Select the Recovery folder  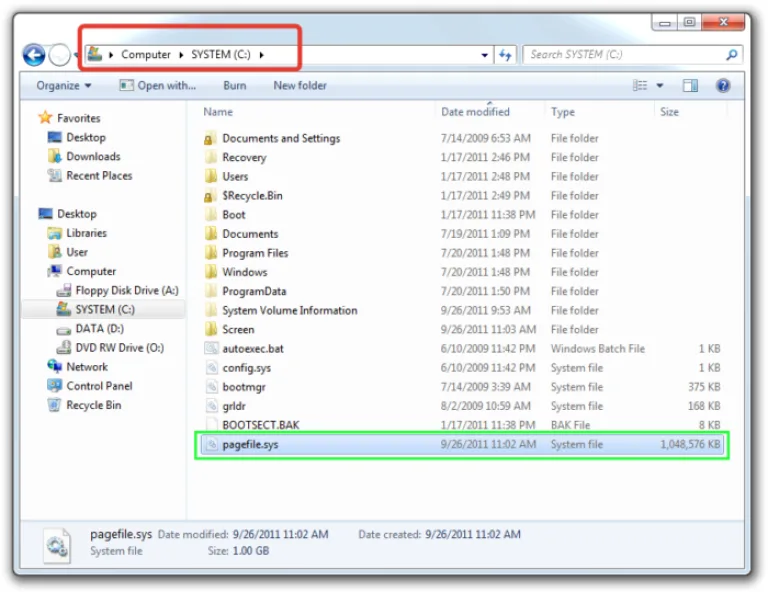click(244, 158)
